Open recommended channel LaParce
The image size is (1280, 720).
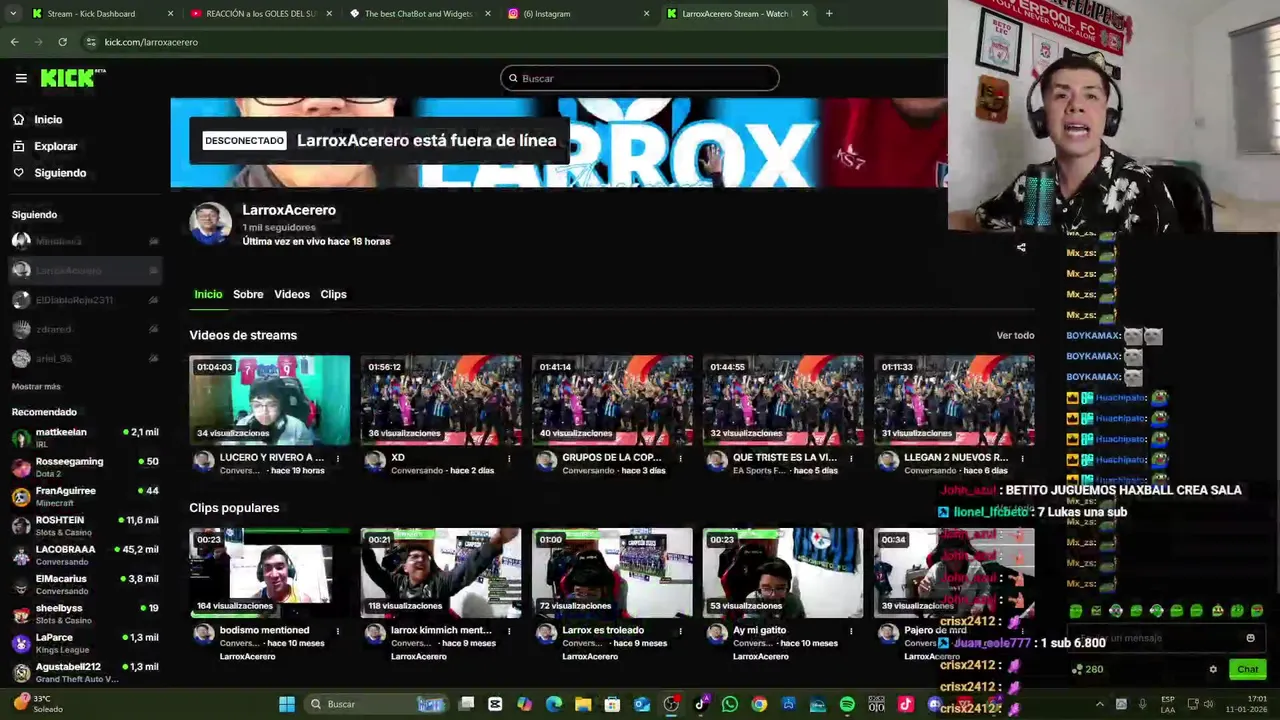point(85,643)
